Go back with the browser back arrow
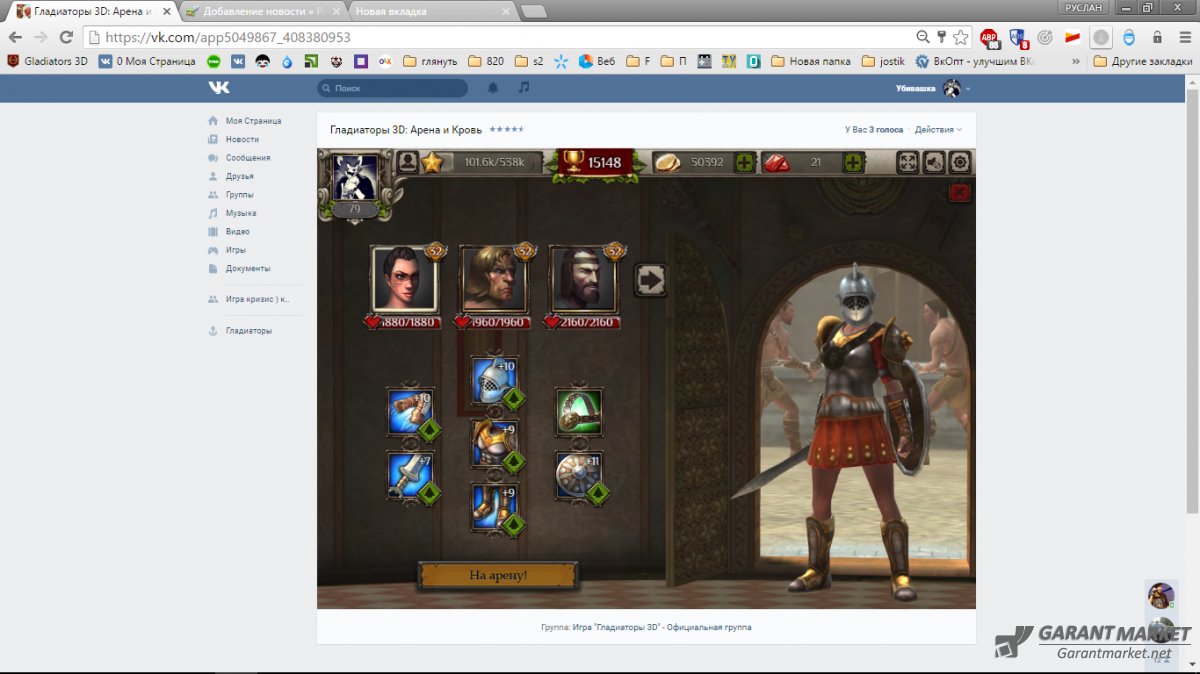This screenshot has width=1200, height=674. 15,37
